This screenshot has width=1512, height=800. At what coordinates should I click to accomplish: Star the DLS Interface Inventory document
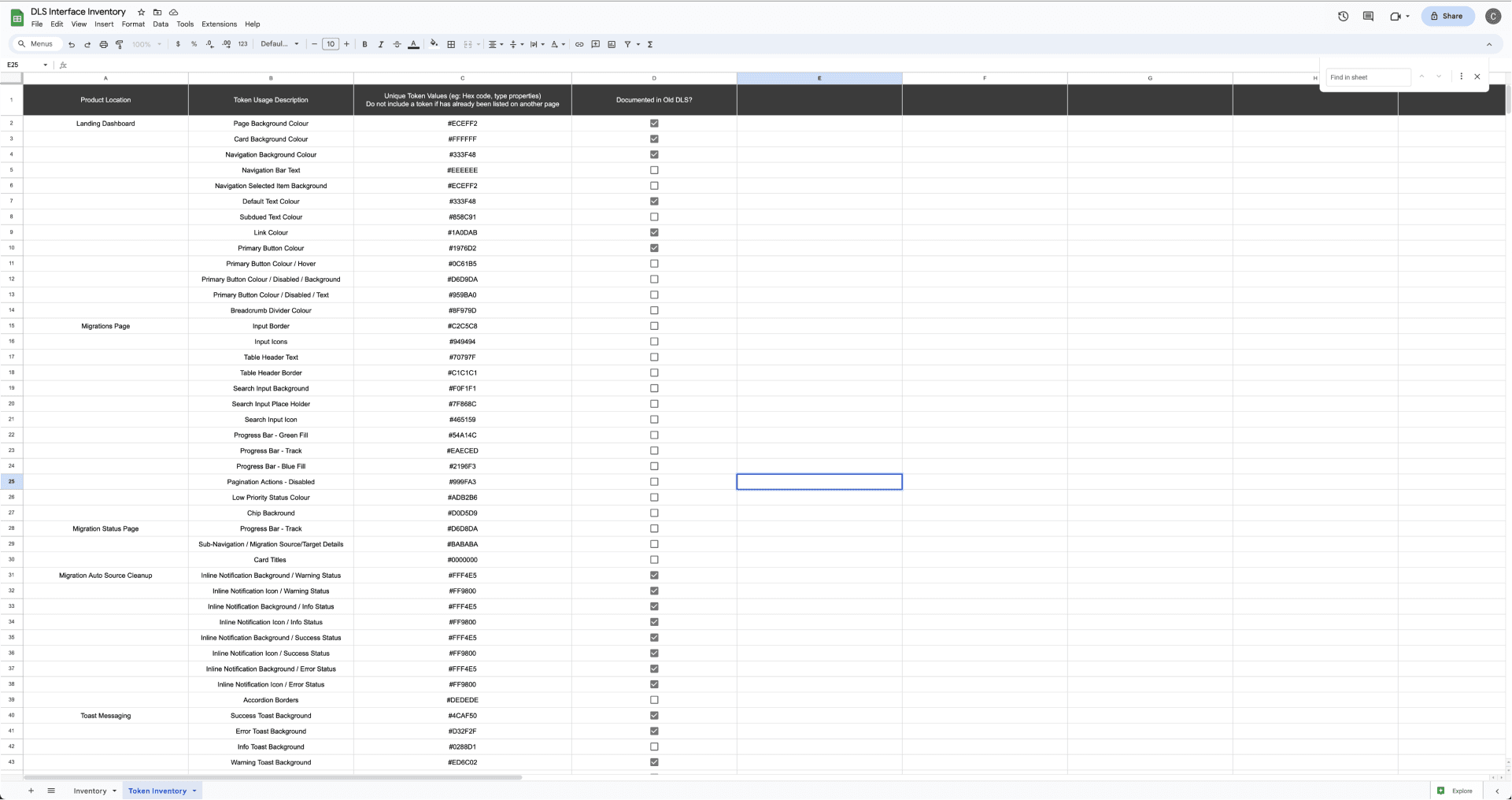click(x=141, y=13)
